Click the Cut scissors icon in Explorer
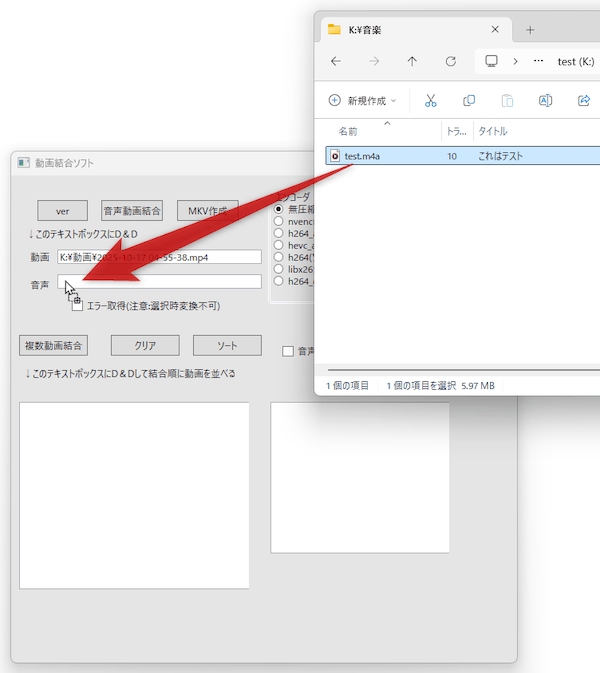The height and width of the screenshot is (673, 600). coord(431,100)
